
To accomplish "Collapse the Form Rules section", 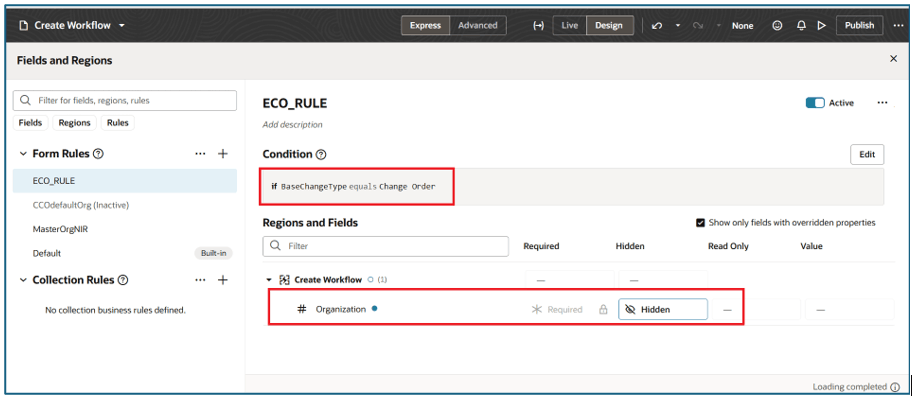I will tap(23, 154).
